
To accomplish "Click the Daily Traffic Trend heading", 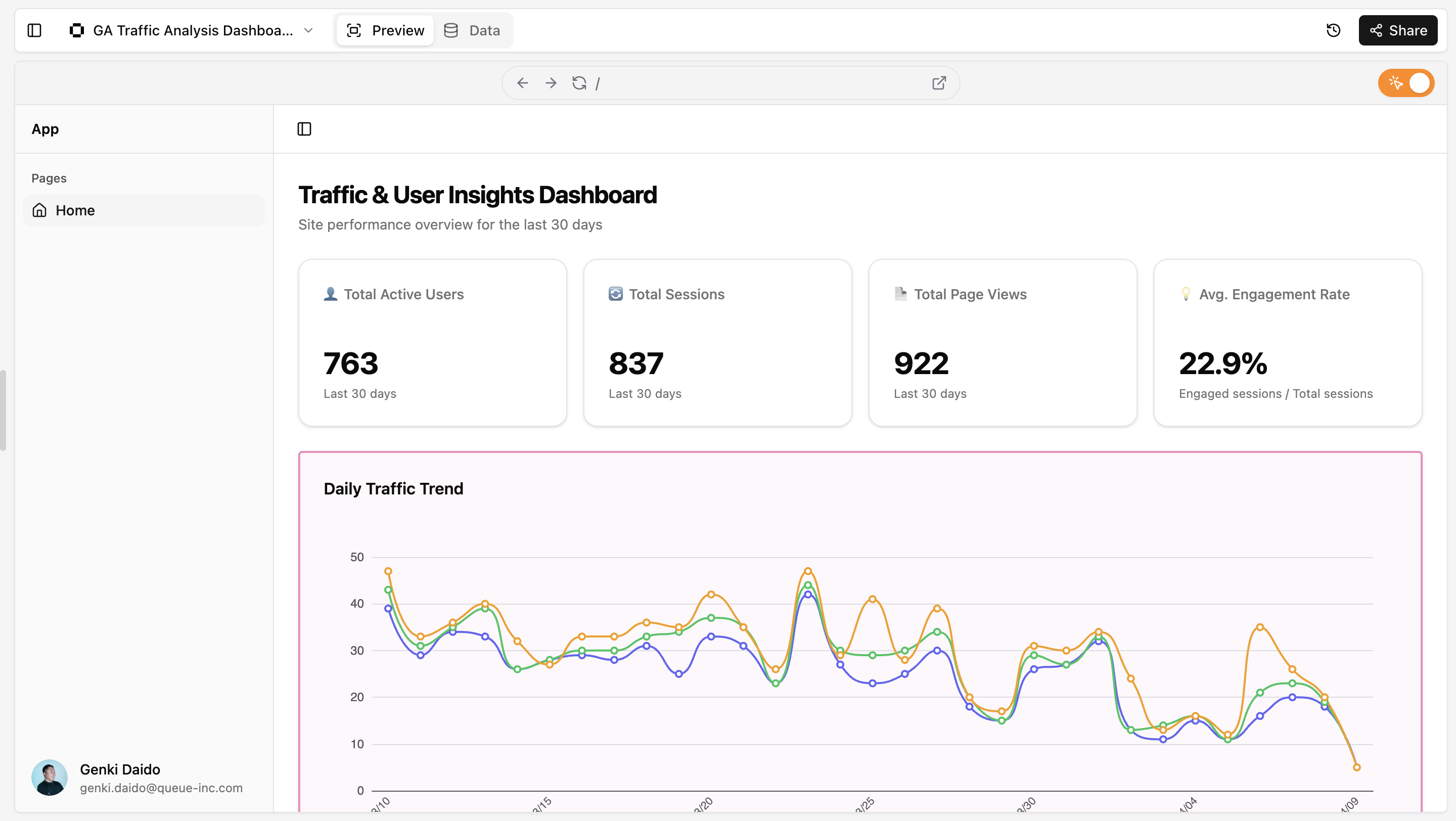I will tap(393, 489).
